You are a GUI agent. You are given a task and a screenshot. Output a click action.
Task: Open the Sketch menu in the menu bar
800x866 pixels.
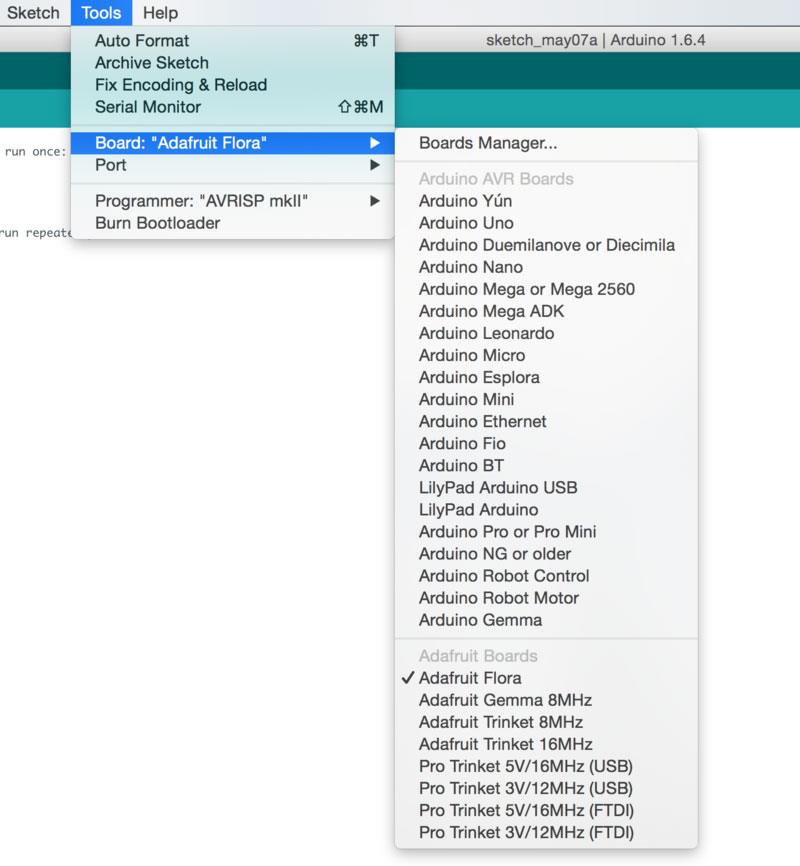(x=33, y=13)
